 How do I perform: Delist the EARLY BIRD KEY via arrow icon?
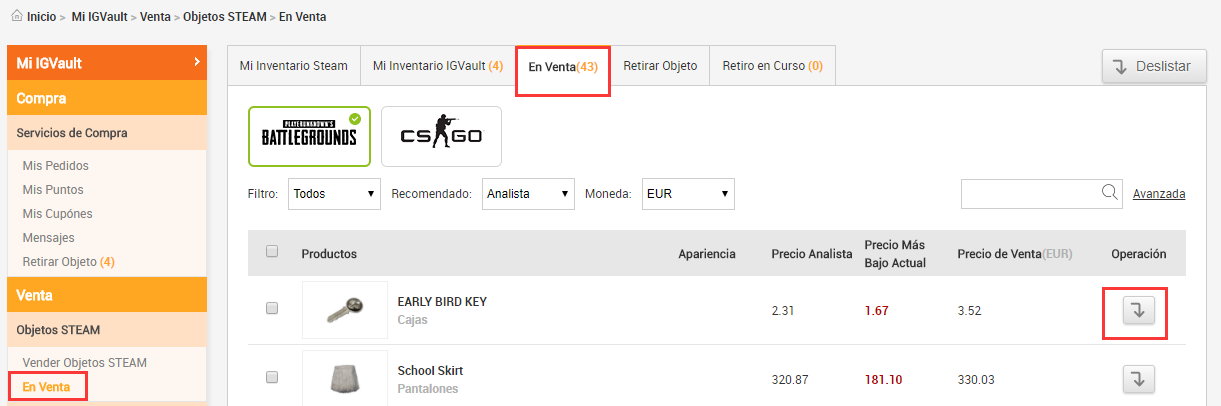click(x=1138, y=311)
